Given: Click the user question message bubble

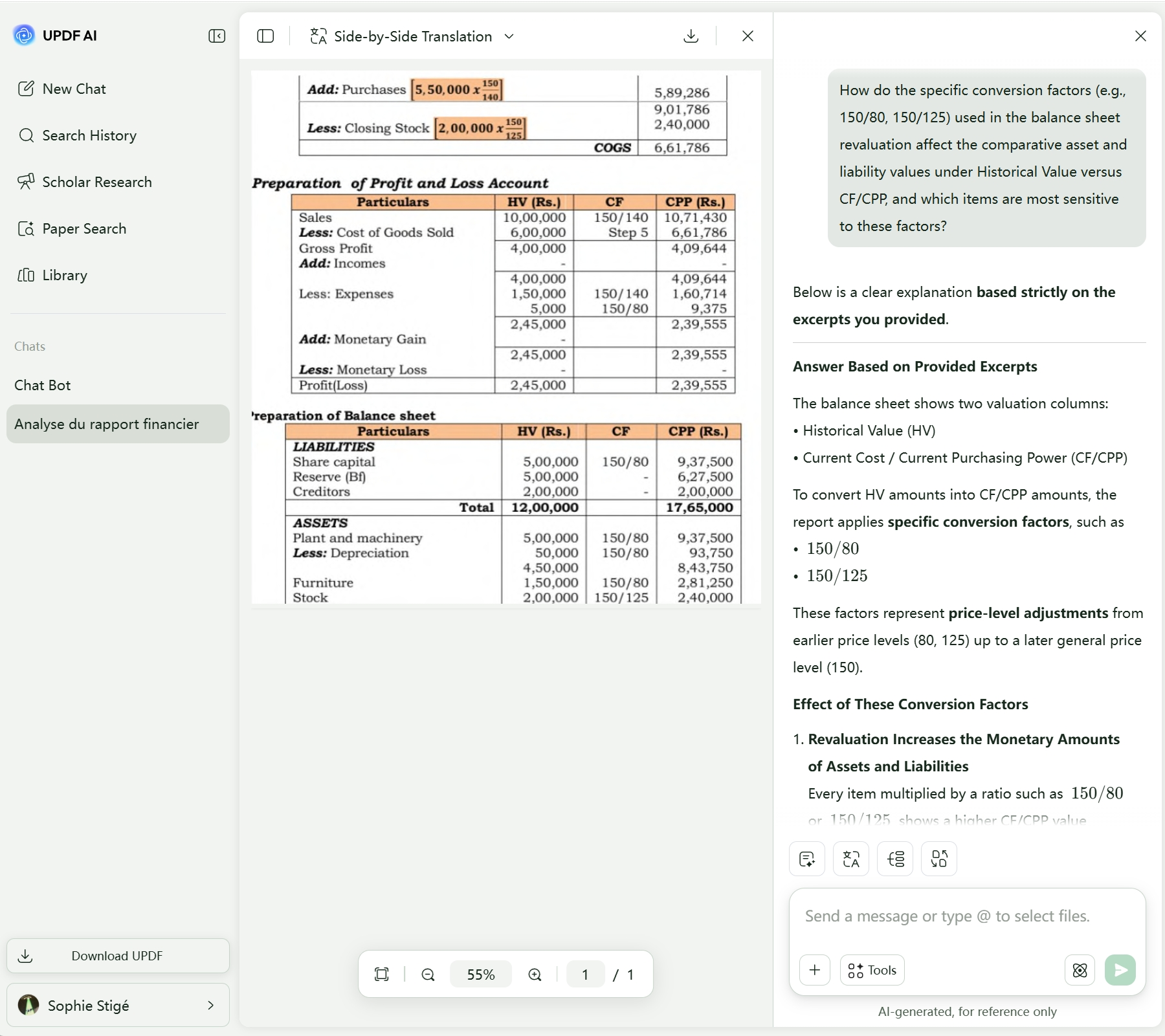Looking at the screenshot, I should point(986,158).
